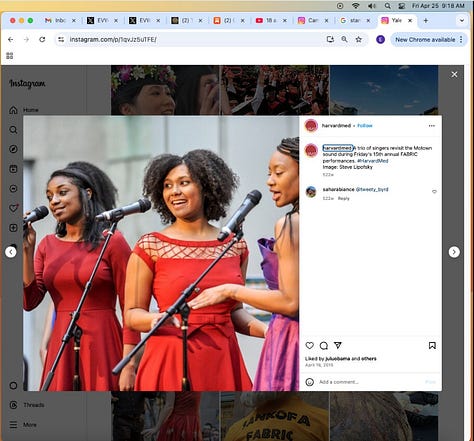The width and height of the screenshot is (474, 441).
Task: Click the Chrome back arrow
Action: [11, 40]
